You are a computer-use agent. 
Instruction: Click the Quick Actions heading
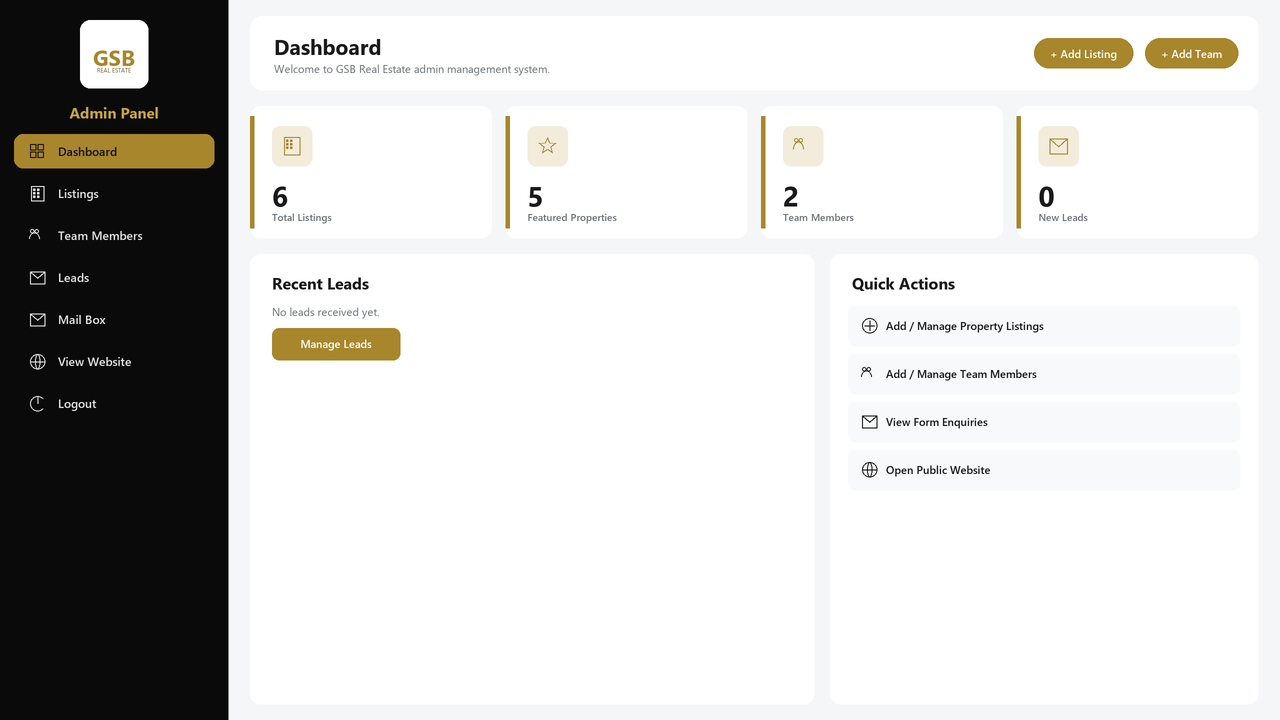(903, 284)
